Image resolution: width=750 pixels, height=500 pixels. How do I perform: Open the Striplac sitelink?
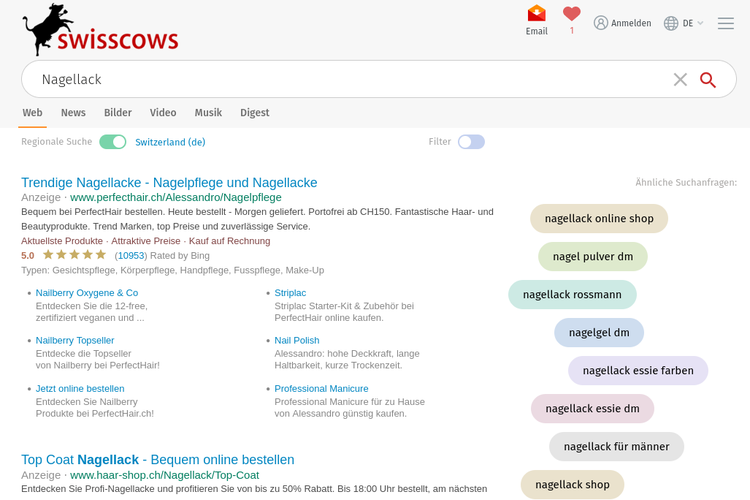pos(290,293)
